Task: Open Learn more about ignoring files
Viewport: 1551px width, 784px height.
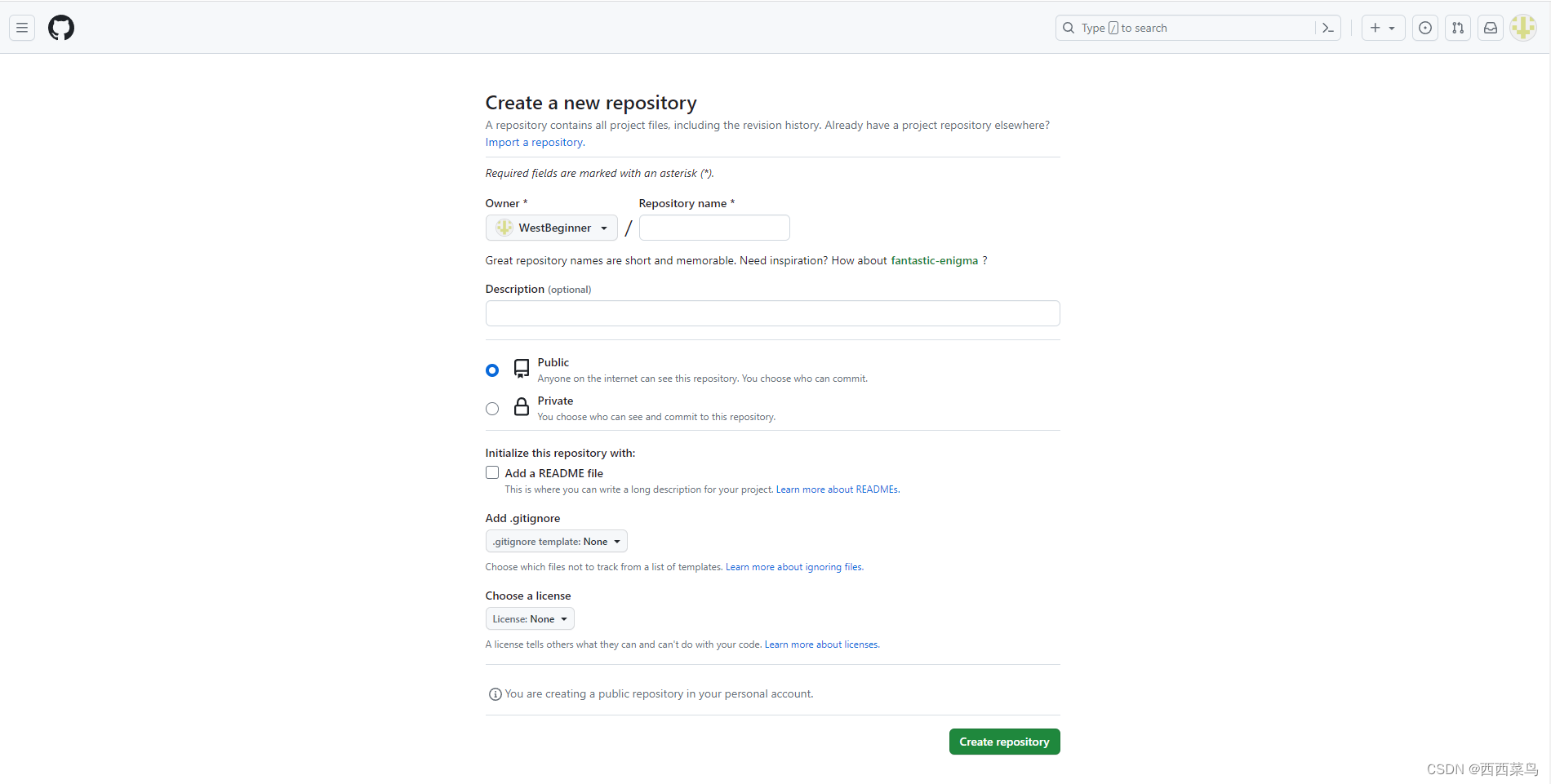Action: pos(793,567)
